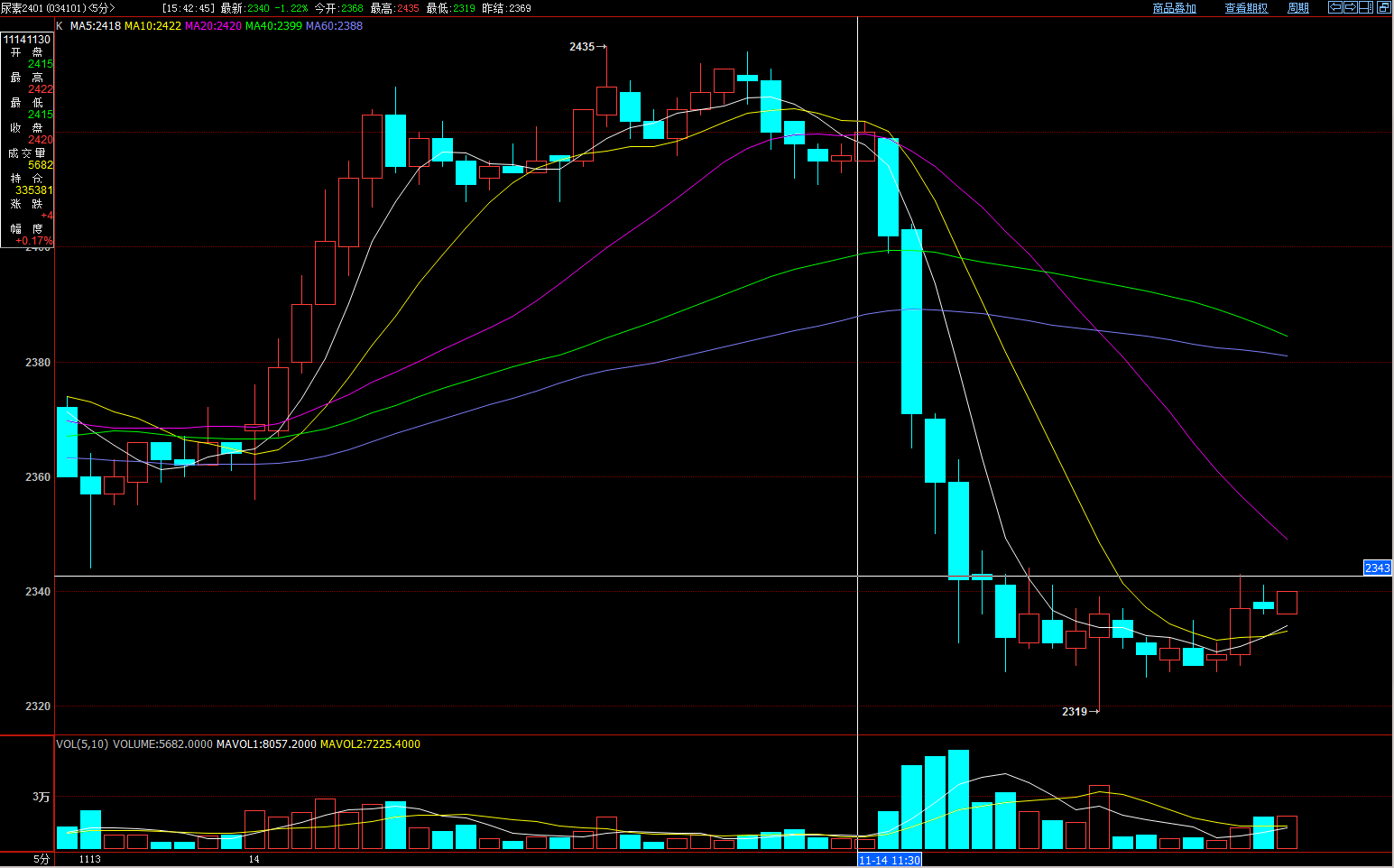The image size is (1394, 868).
Task: Open the 商品叠加 overlay link
Action: coord(1174,8)
